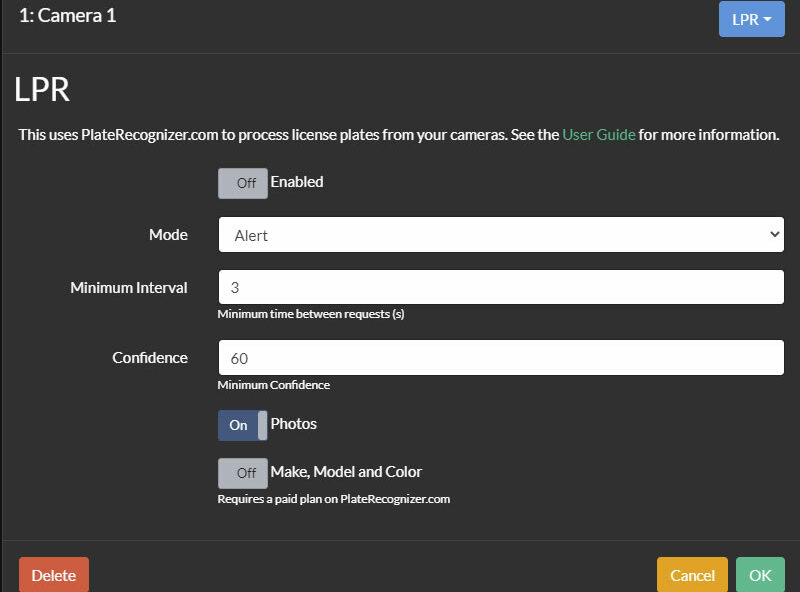Open the LPR dropdown menu button
Viewport: 800px width, 592px height.
(752, 19)
